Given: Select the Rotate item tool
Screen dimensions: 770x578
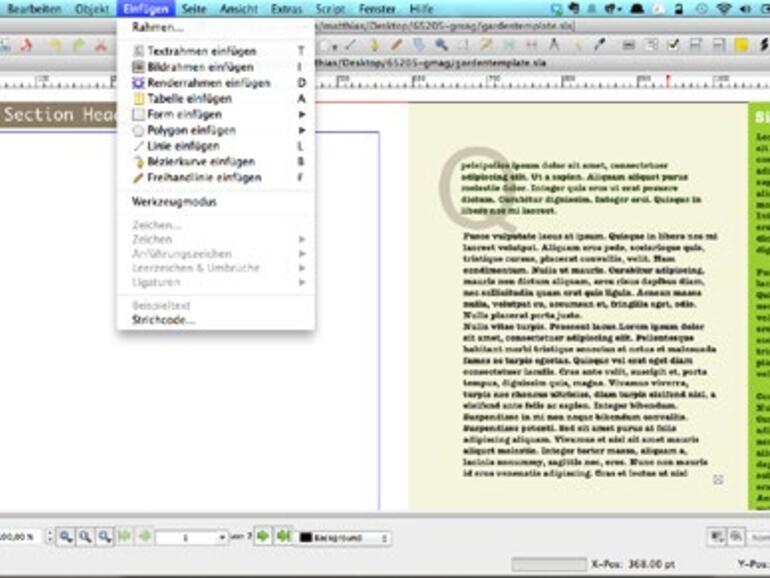Looking at the screenshot, I should tap(418, 45).
